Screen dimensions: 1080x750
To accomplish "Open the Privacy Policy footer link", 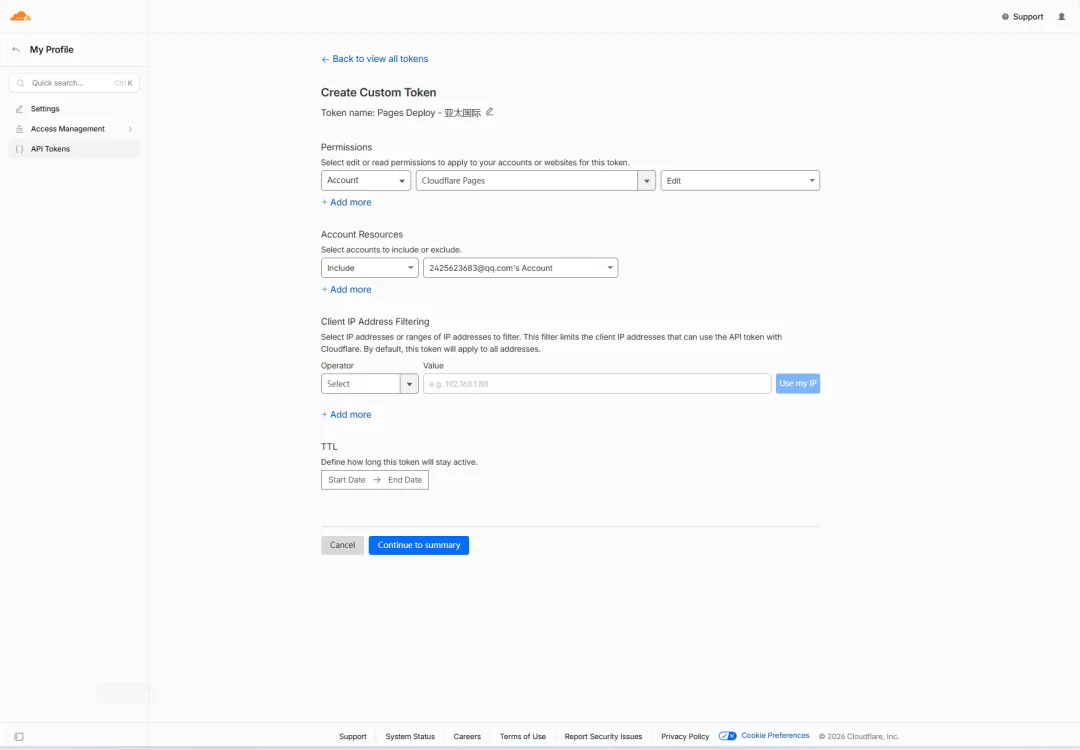I will pyautogui.click(x=685, y=736).
